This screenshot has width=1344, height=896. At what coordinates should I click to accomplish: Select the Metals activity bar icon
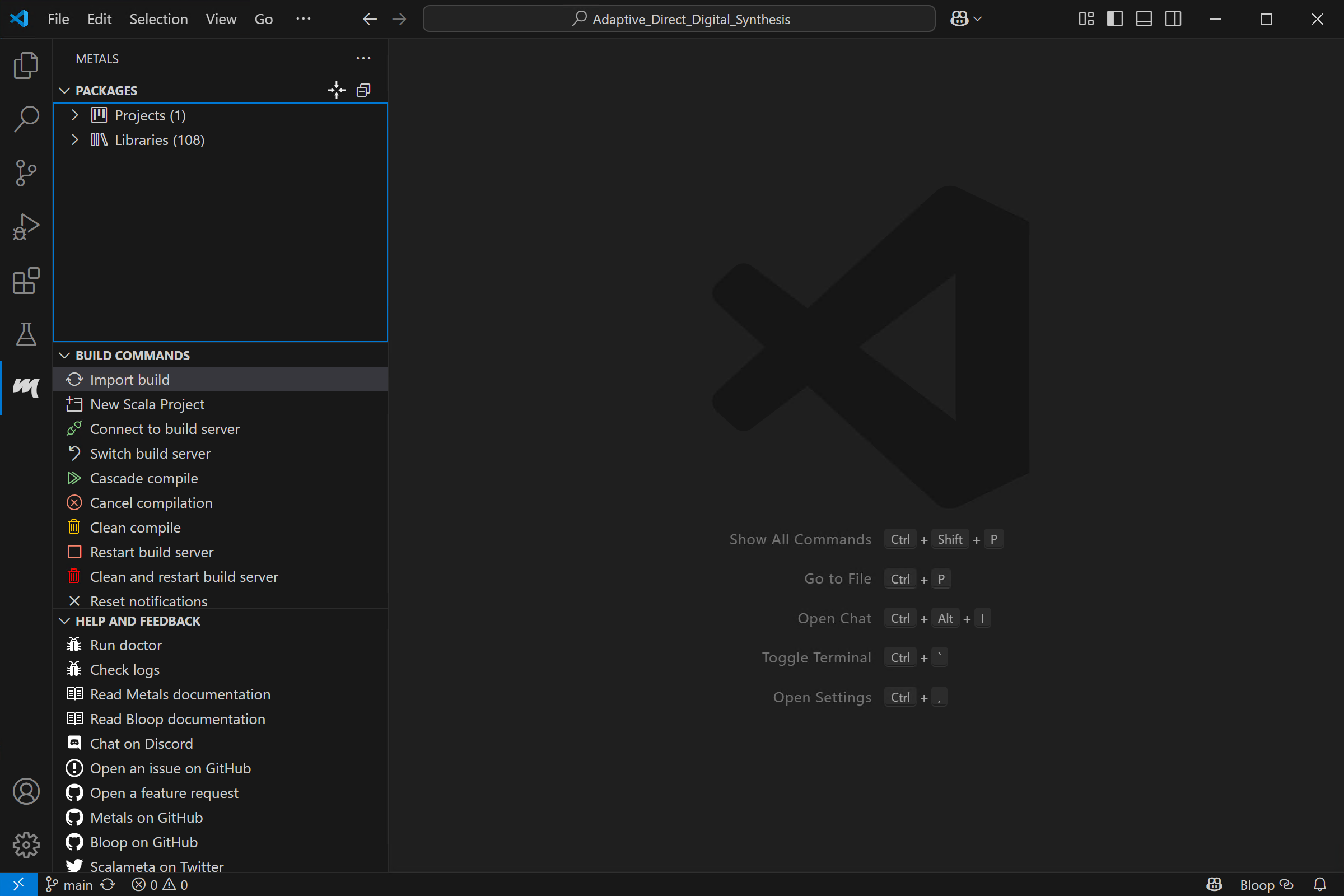pos(26,388)
